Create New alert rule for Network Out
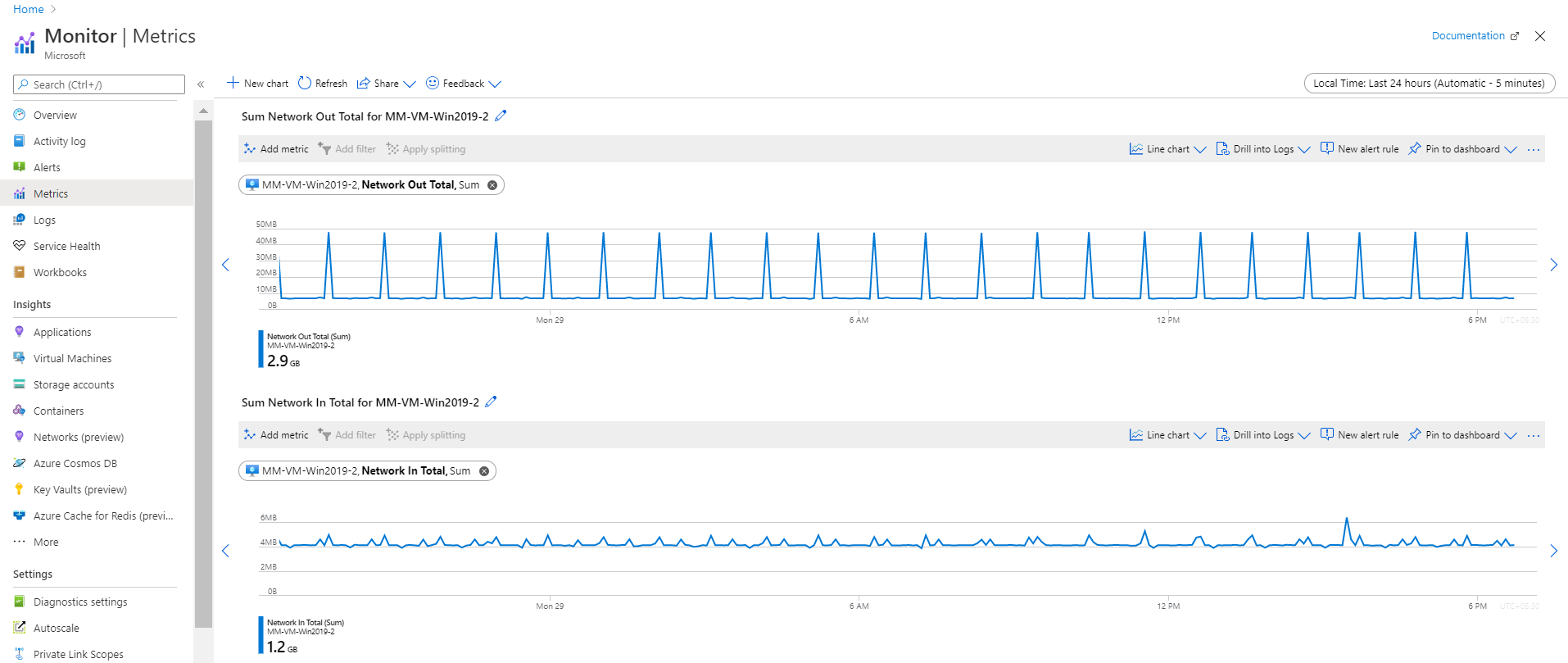The width and height of the screenshot is (1568, 663). (x=1359, y=149)
